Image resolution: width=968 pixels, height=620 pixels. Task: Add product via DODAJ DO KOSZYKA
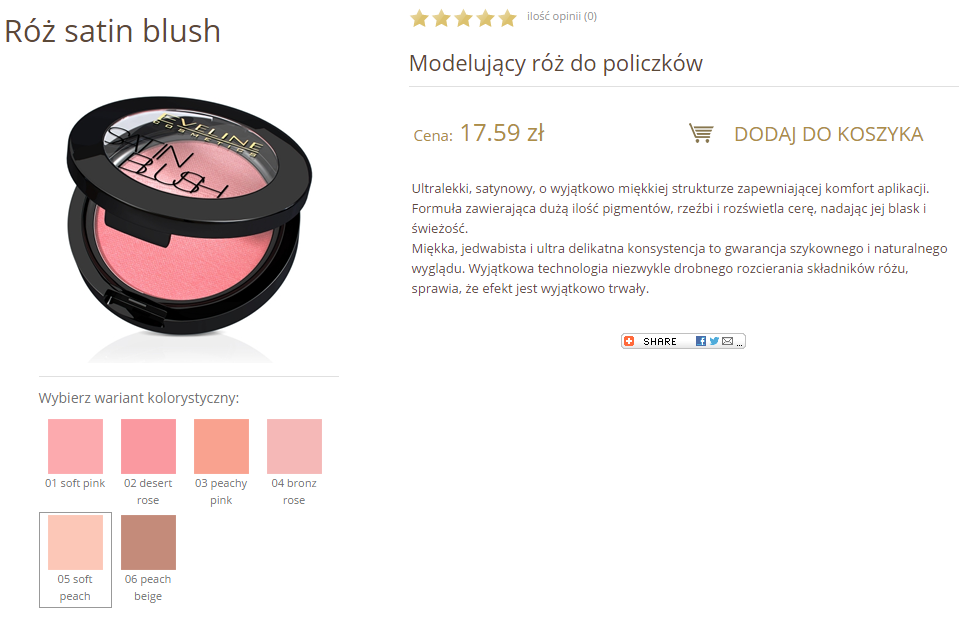click(828, 134)
